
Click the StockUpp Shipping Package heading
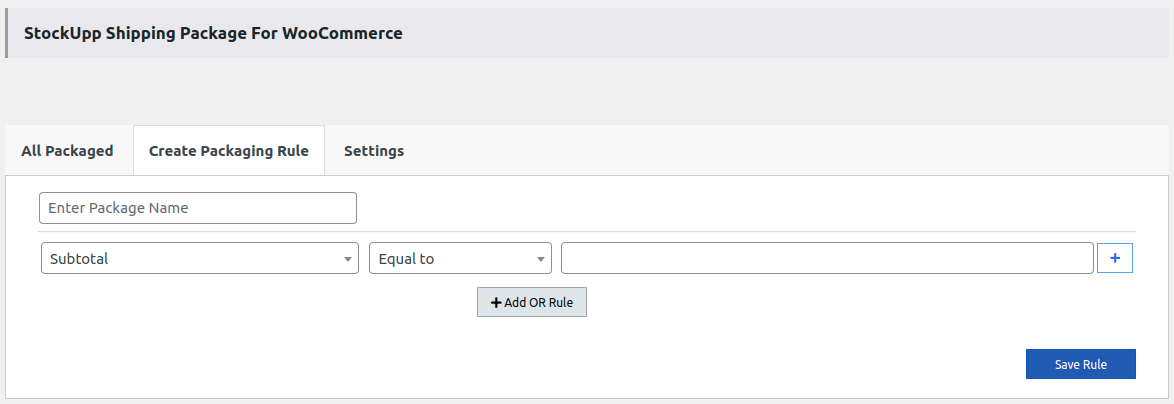212,33
